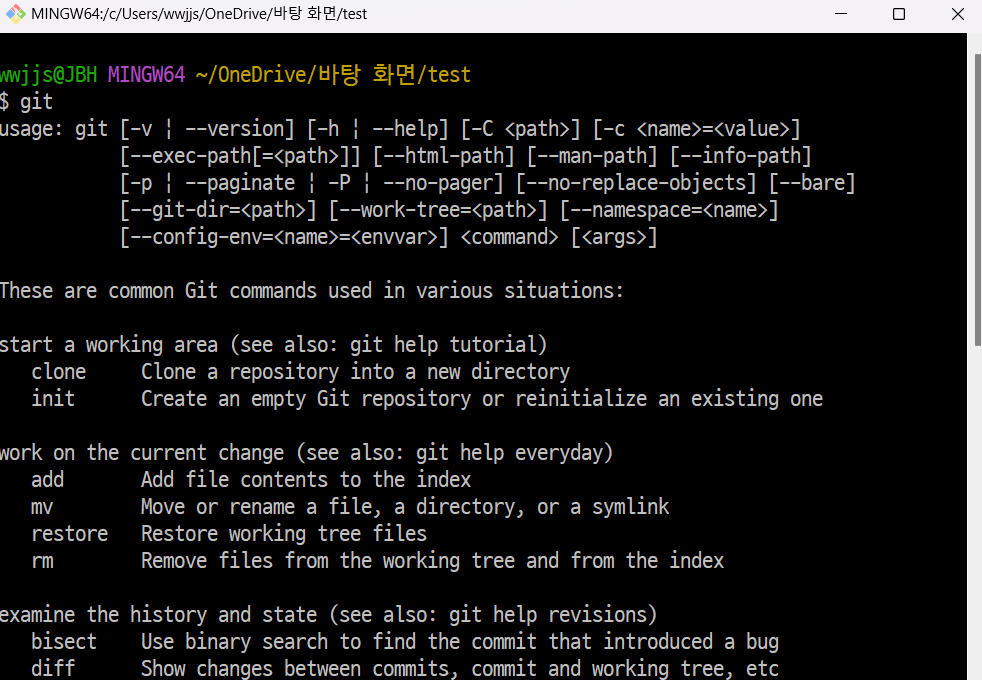Click the '--info-path' option

741,156
